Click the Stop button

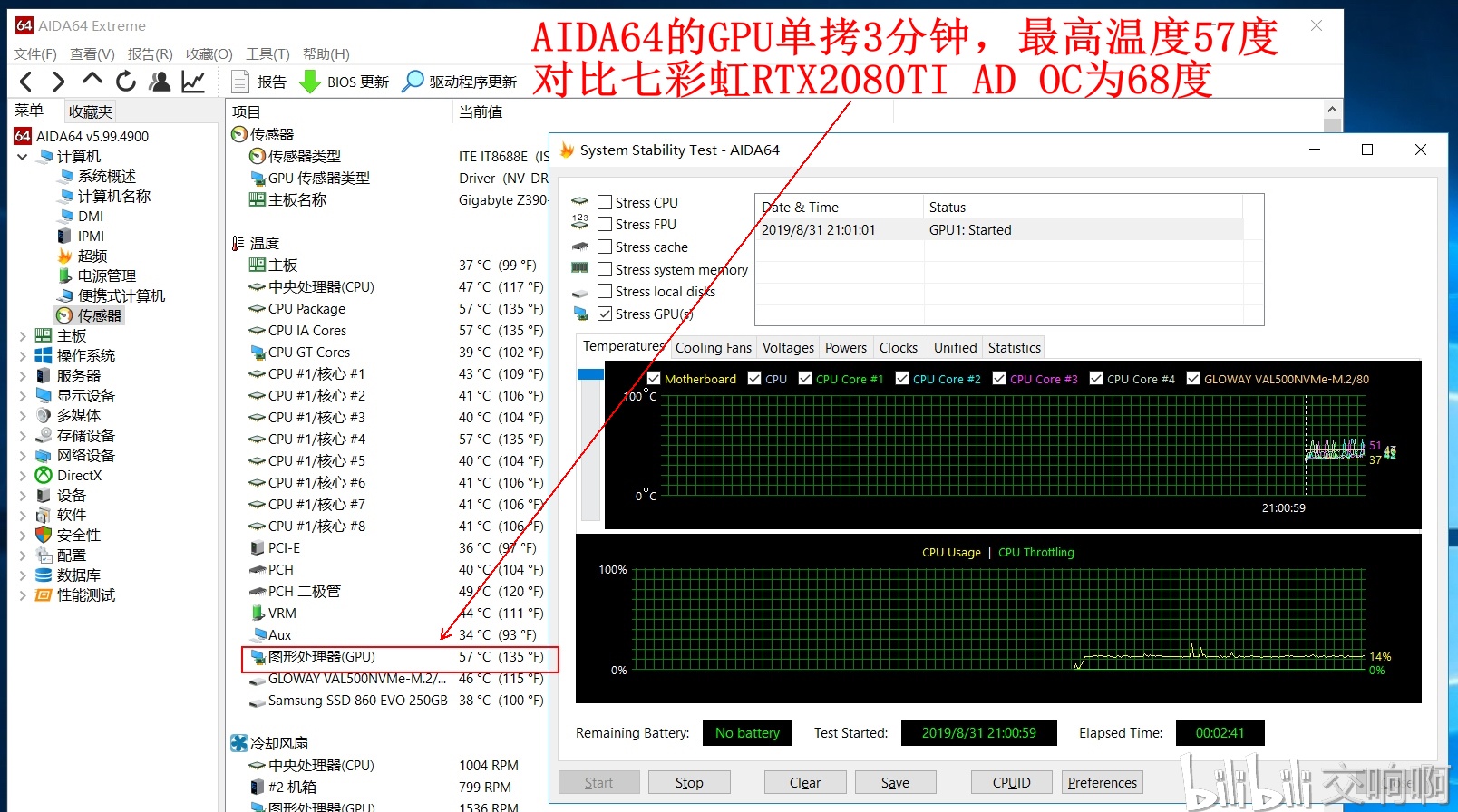coord(689,783)
